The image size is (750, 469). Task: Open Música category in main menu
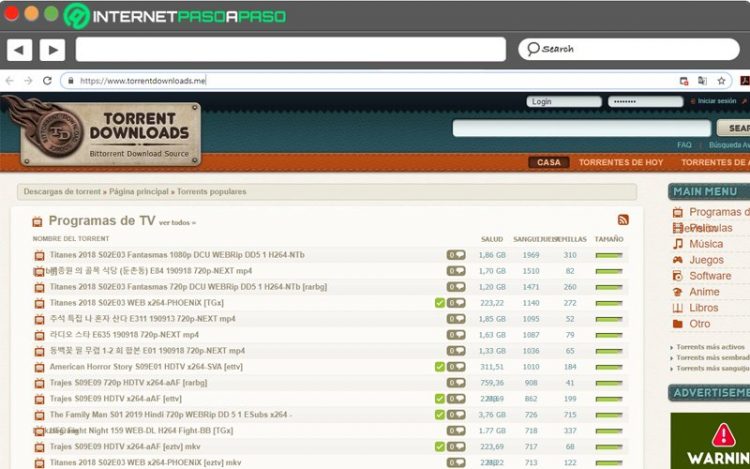706,244
